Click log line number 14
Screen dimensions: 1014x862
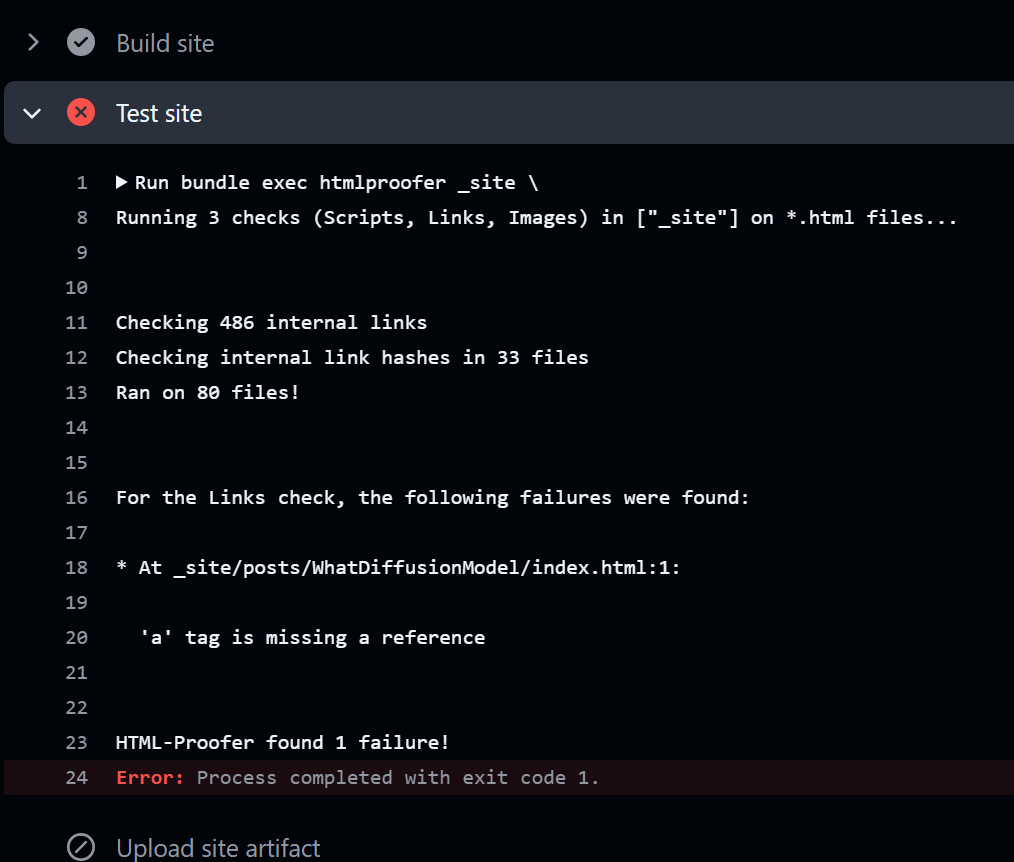click(x=76, y=427)
